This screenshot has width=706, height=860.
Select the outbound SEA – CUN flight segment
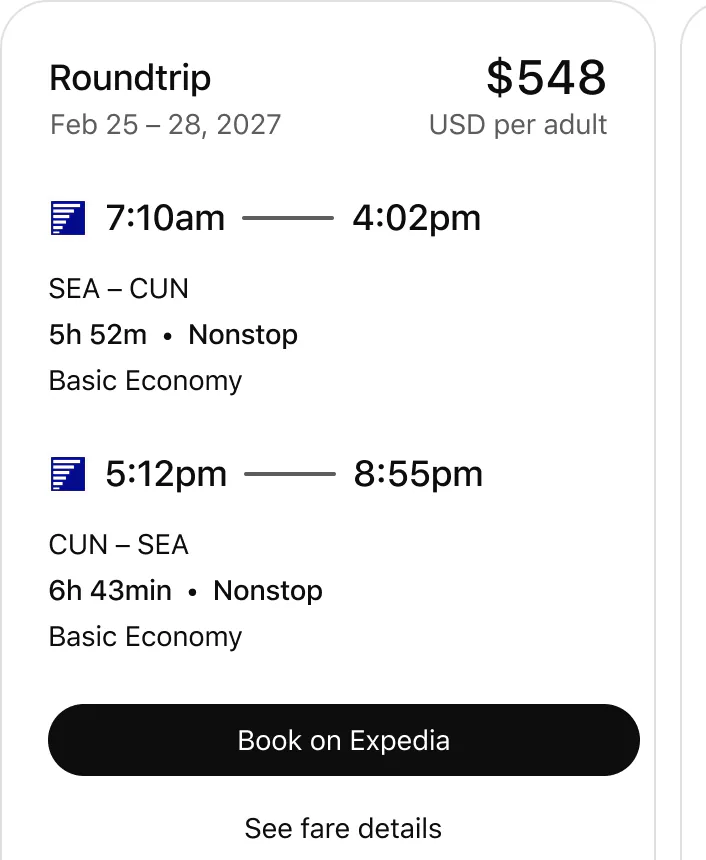pos(118,288)
